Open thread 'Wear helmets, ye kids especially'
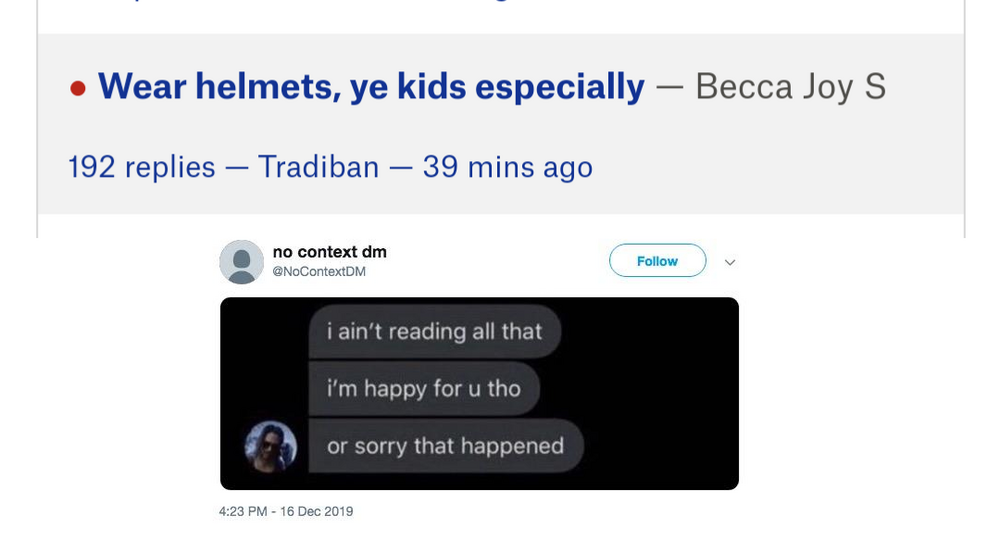The height and width of the screenshot is (553, 1000). (x=371, y=87)
